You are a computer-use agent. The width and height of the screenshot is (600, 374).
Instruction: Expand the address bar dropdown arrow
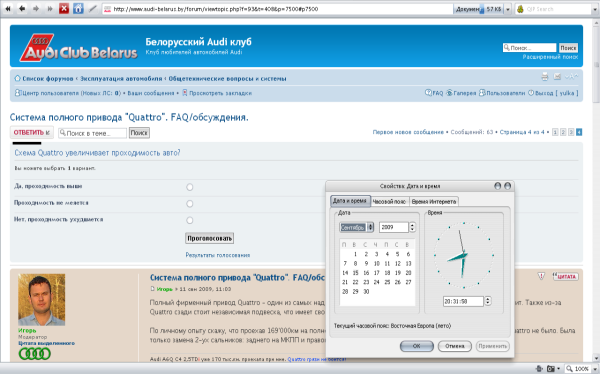tap(508, 9)
